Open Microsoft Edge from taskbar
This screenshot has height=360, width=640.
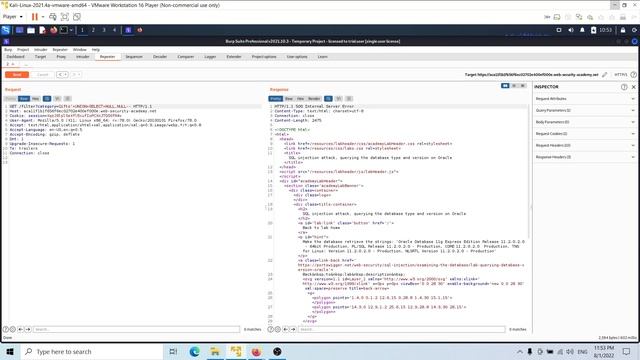click(x=194, y=351)
